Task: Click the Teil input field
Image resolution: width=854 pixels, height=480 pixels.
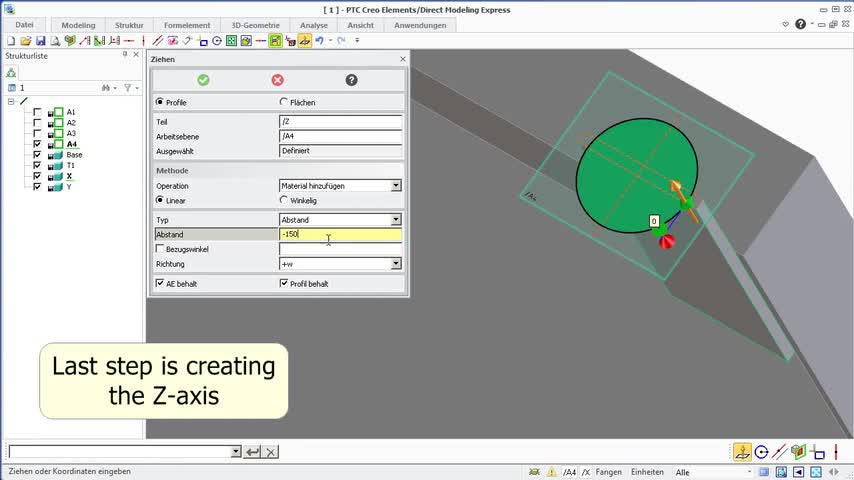Action: click(x=340, y=121)
